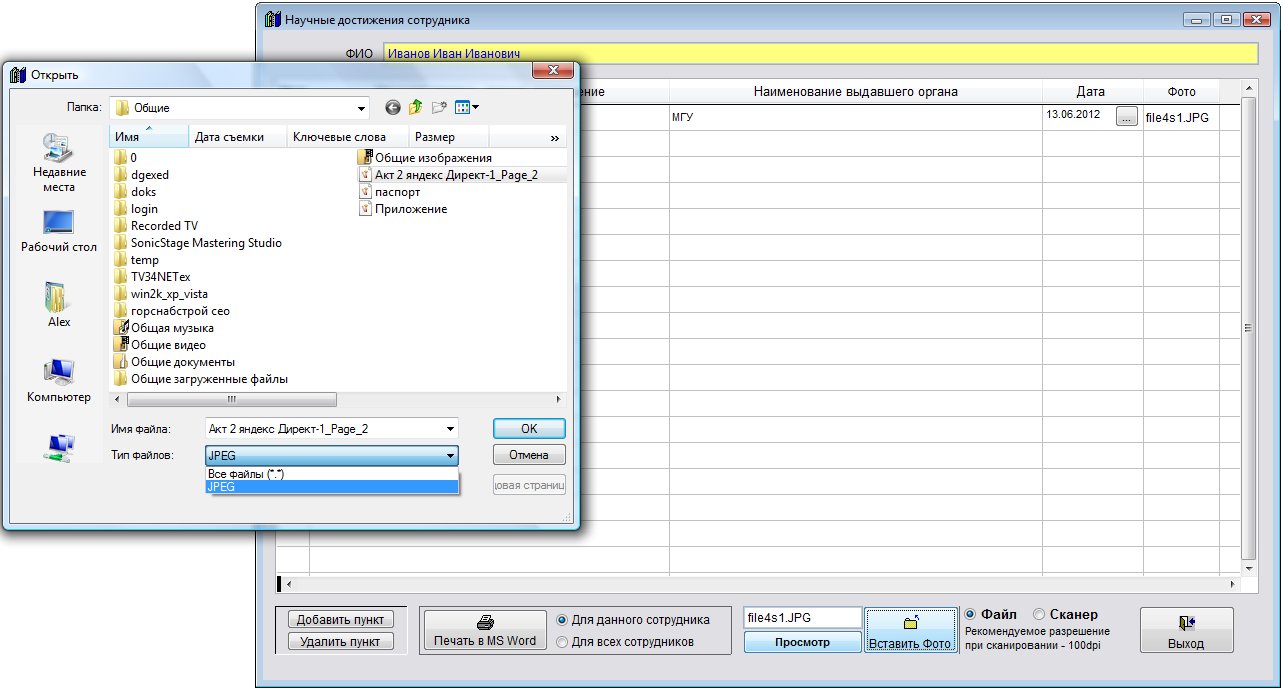
Task: Select Для данного сотрудника radio button
Action: tap(562, 620)
